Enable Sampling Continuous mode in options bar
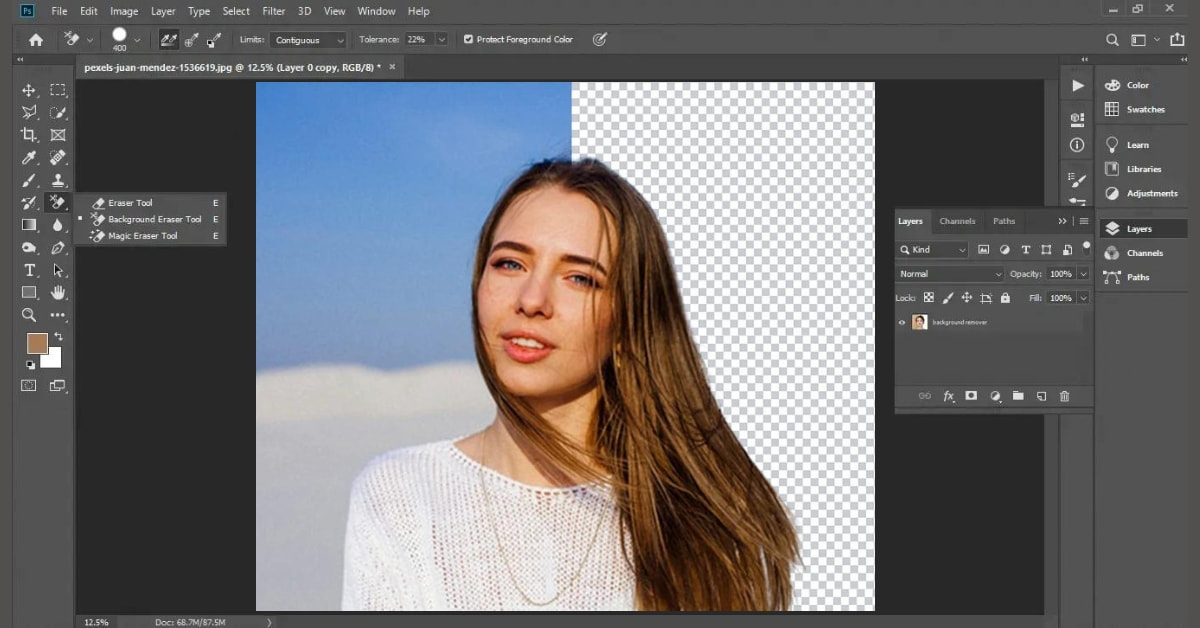The width and height of the screenshot is (1200, 628). click(169, 40)
